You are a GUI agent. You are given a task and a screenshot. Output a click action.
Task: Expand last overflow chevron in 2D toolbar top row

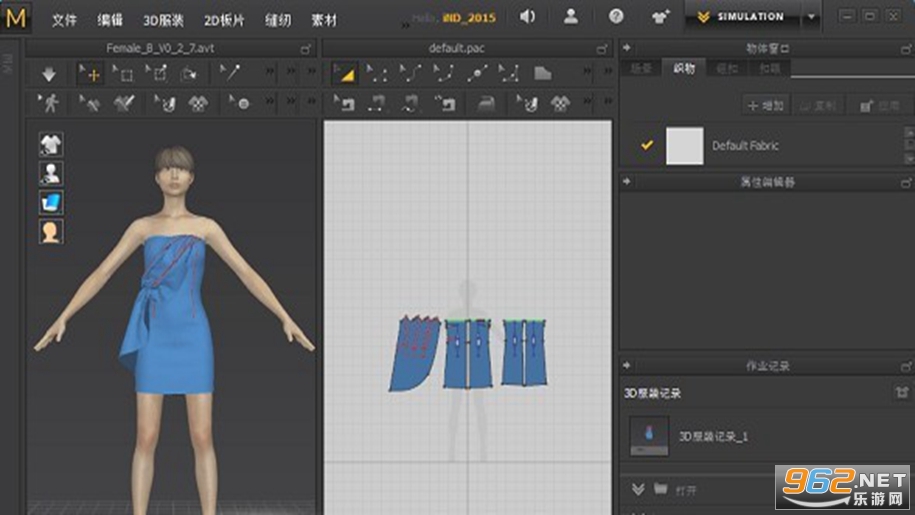click(x=608, y=71)
